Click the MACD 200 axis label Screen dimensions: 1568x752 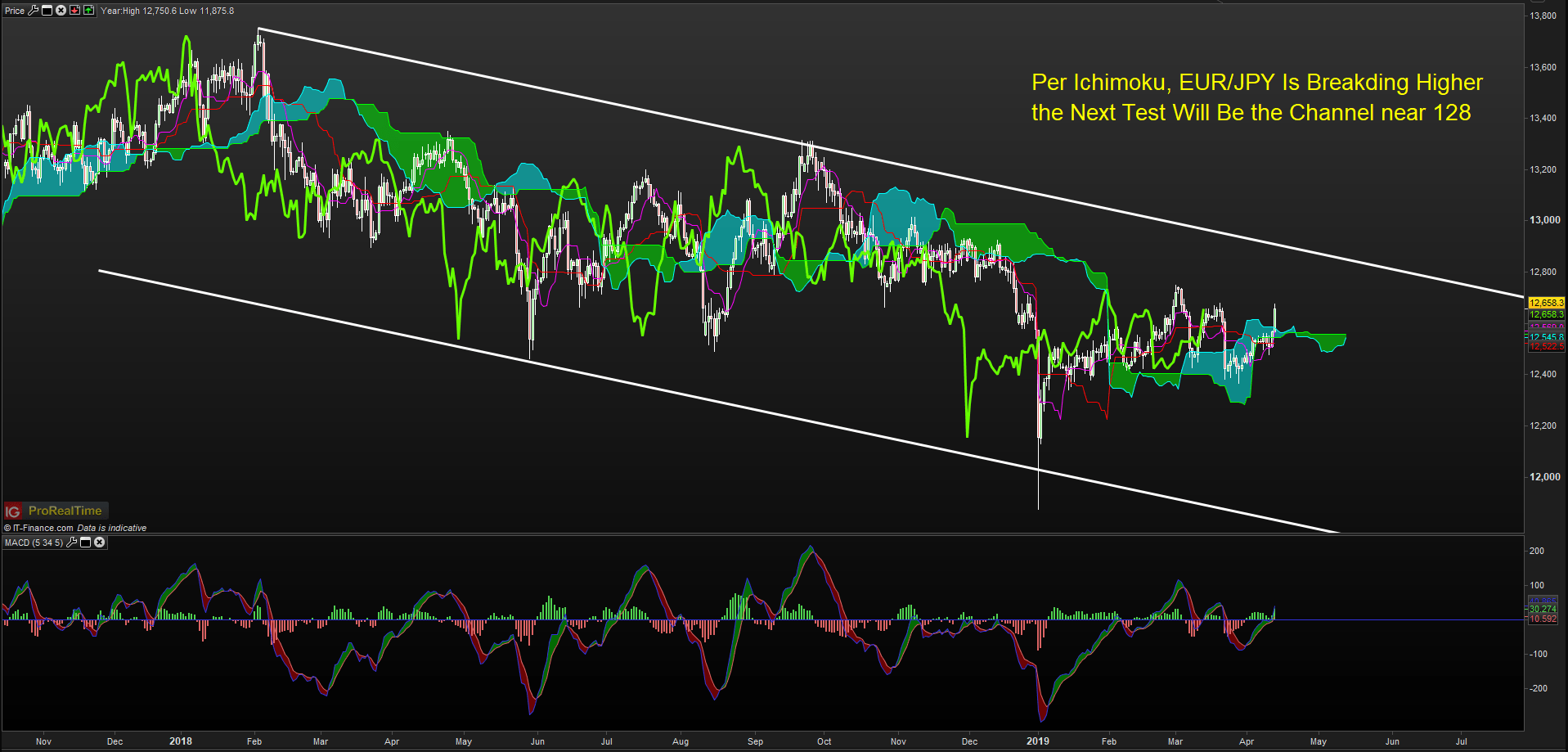tap(1537, 551)
